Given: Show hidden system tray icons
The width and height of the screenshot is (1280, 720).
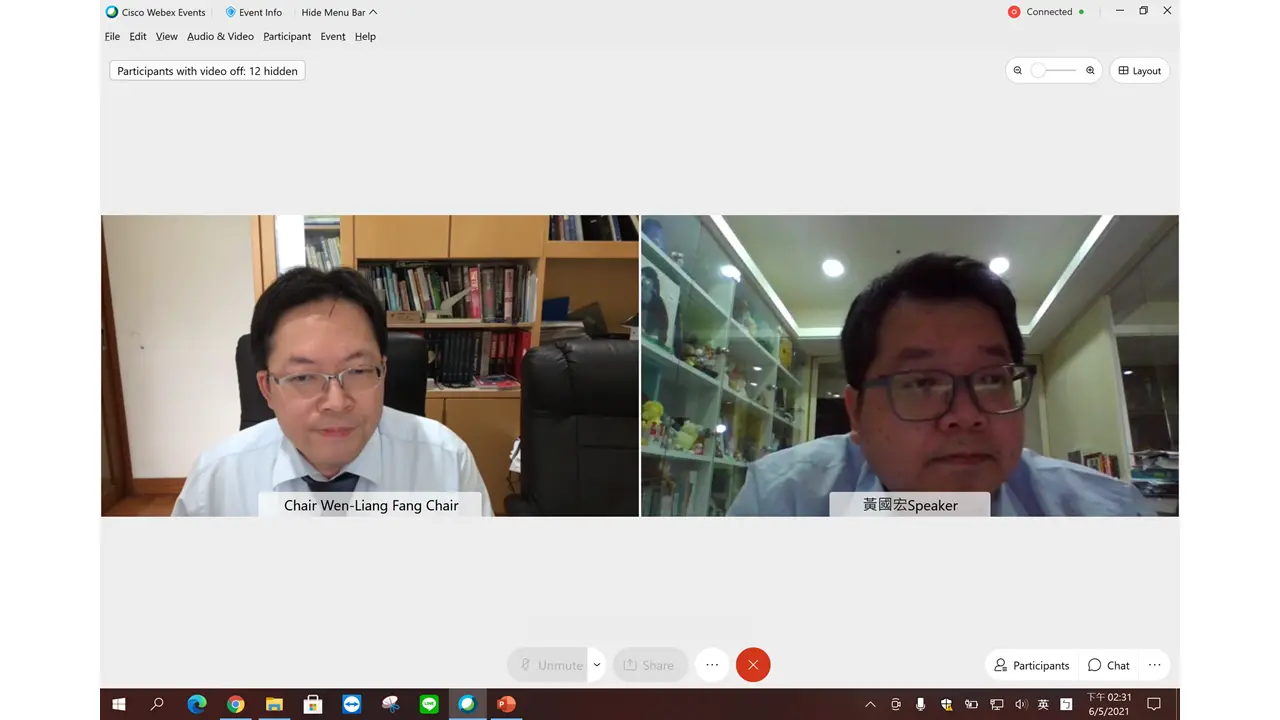Looking at the screenshot, I should tap(870, 704).
